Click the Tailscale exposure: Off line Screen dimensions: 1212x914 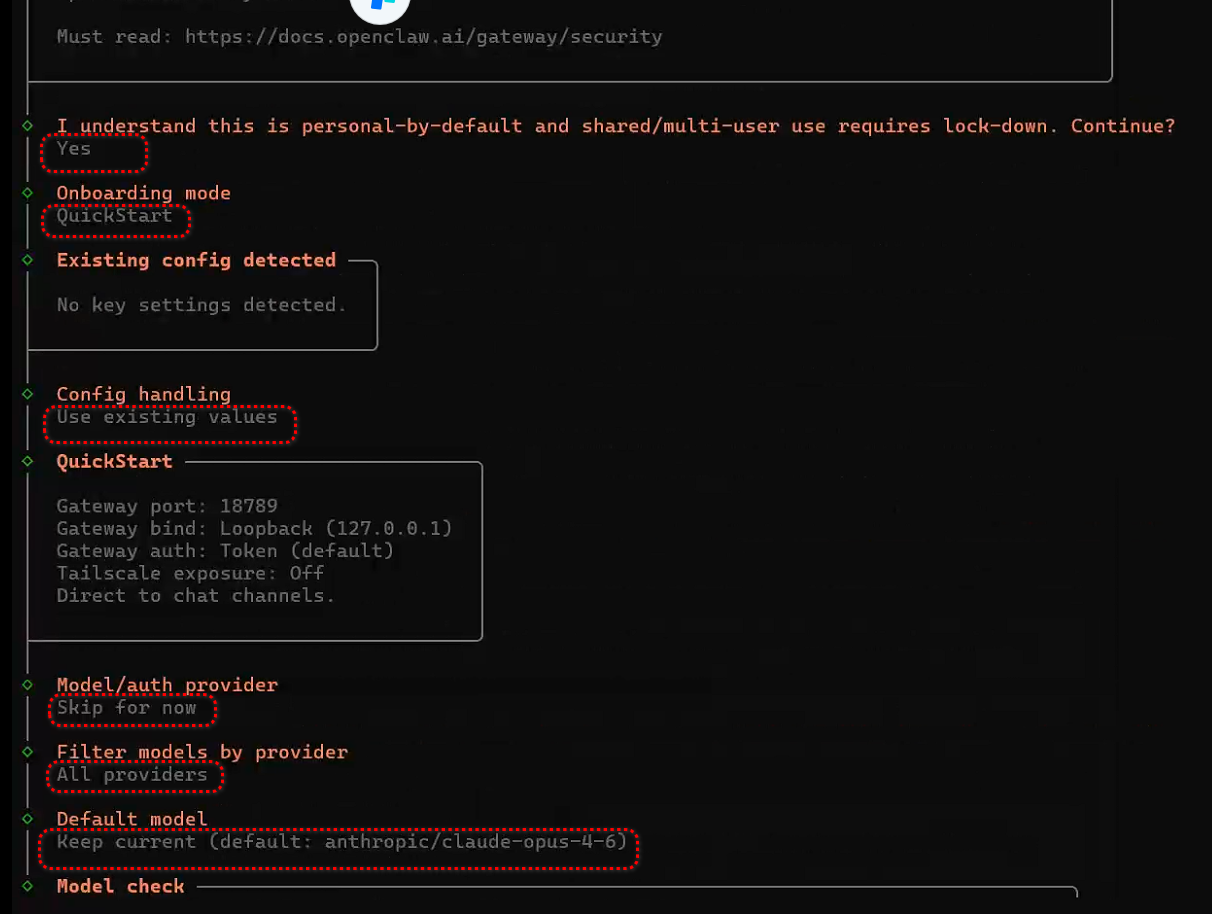190,573
